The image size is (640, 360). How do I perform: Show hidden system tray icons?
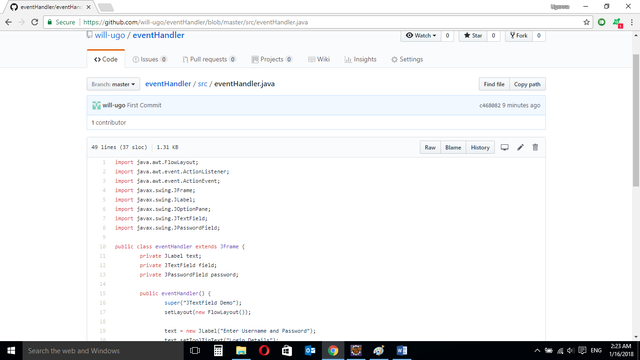pyautogui.click(x=537, y=351)
